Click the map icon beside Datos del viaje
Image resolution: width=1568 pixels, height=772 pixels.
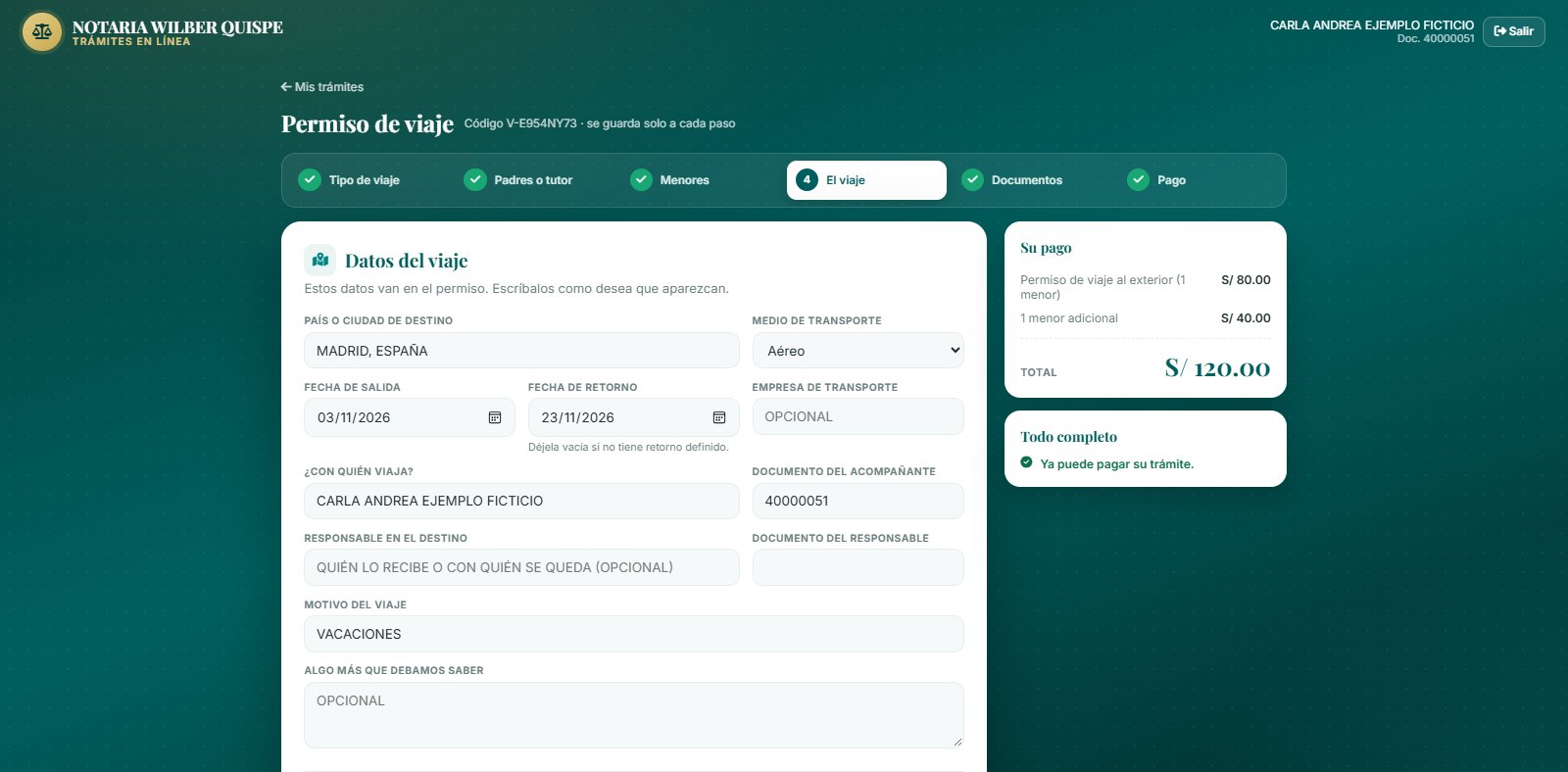pyautogui.click(x=320, y=260)
